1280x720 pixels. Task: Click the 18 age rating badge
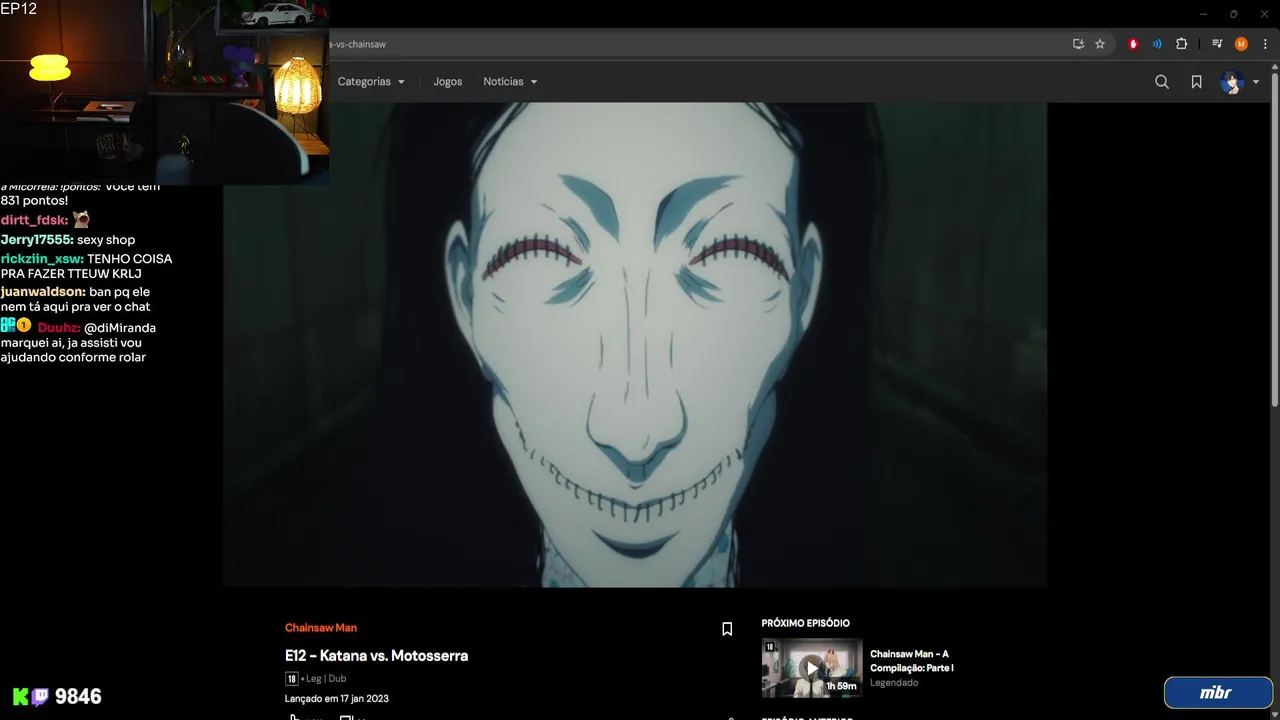click(x=292, y=679)
